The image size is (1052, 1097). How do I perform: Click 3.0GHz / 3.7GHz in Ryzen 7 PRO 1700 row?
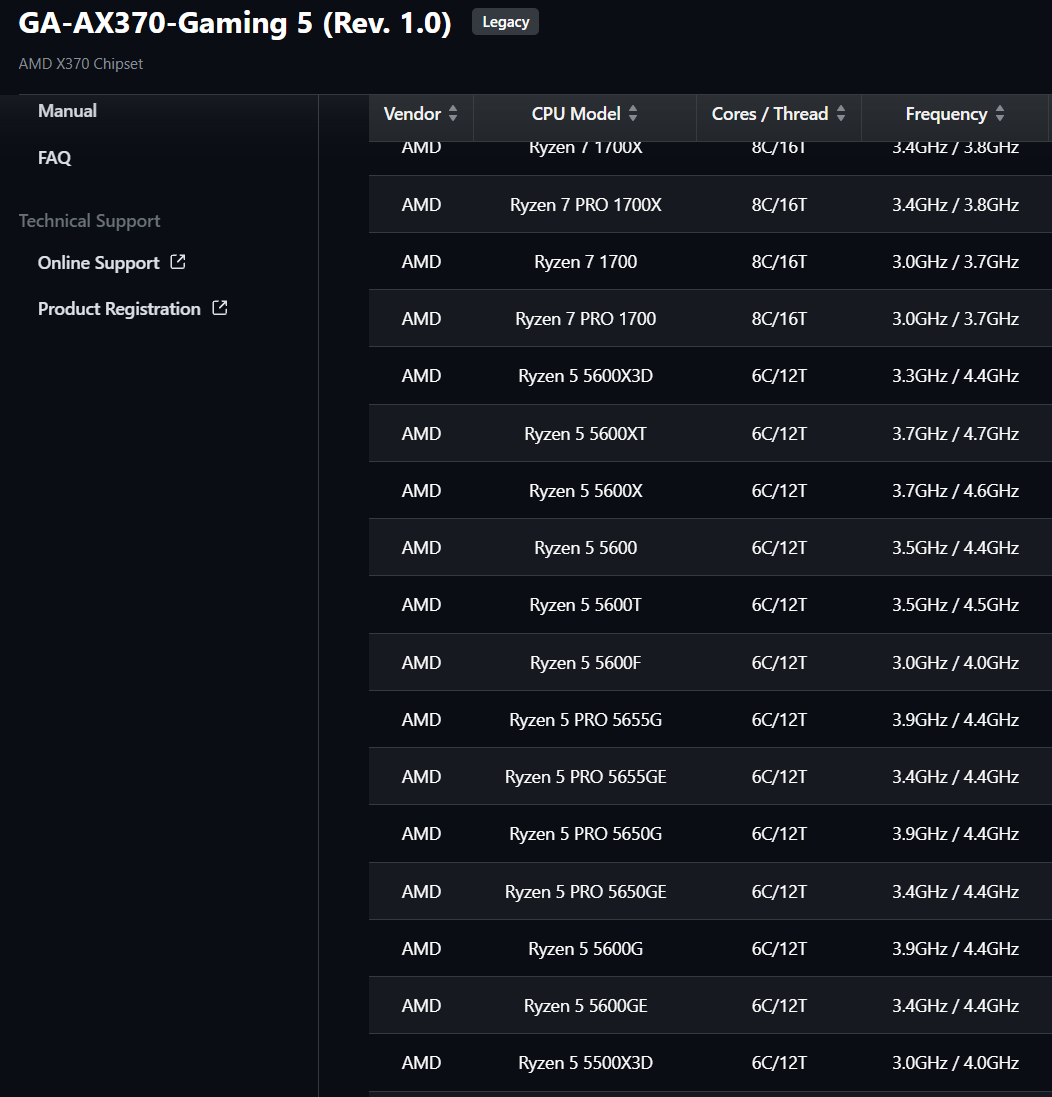955,318
